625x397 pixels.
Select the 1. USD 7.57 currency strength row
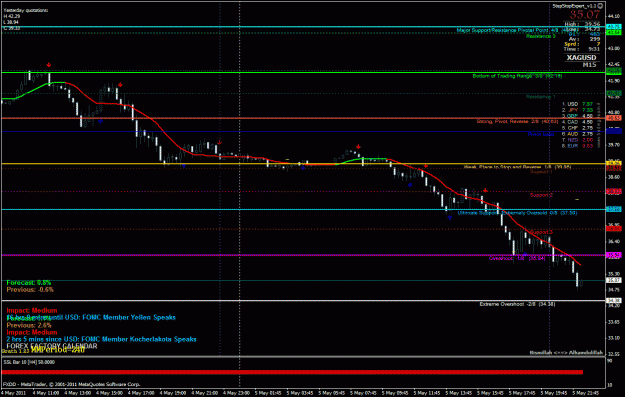pyautogui.click(x=578, y=104)
